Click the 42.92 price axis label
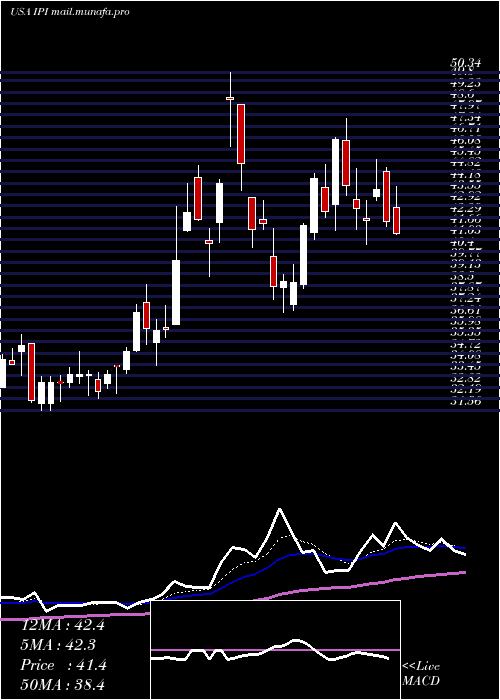The image size is (500, 700). pos(465,197)
